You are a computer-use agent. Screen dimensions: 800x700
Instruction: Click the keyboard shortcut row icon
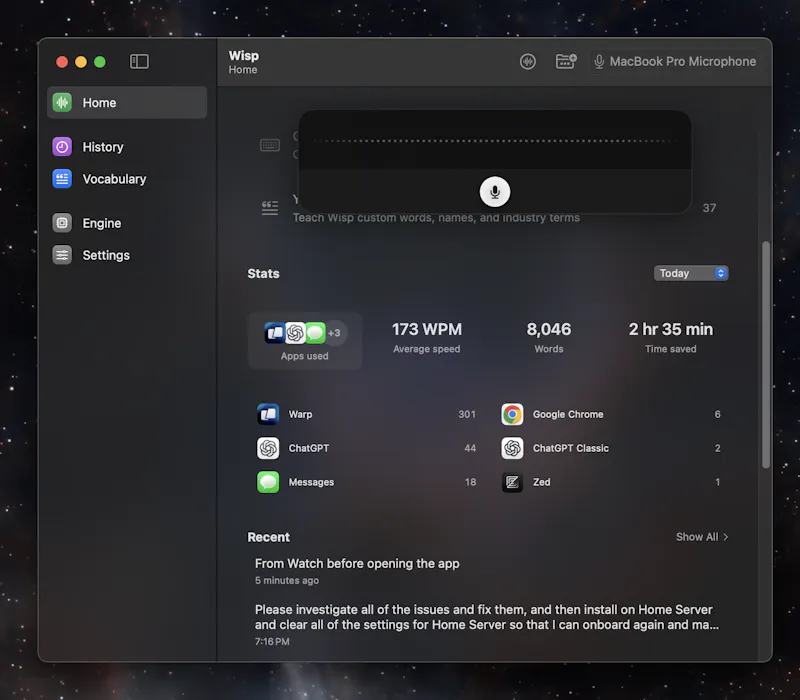tap(270, 145)
